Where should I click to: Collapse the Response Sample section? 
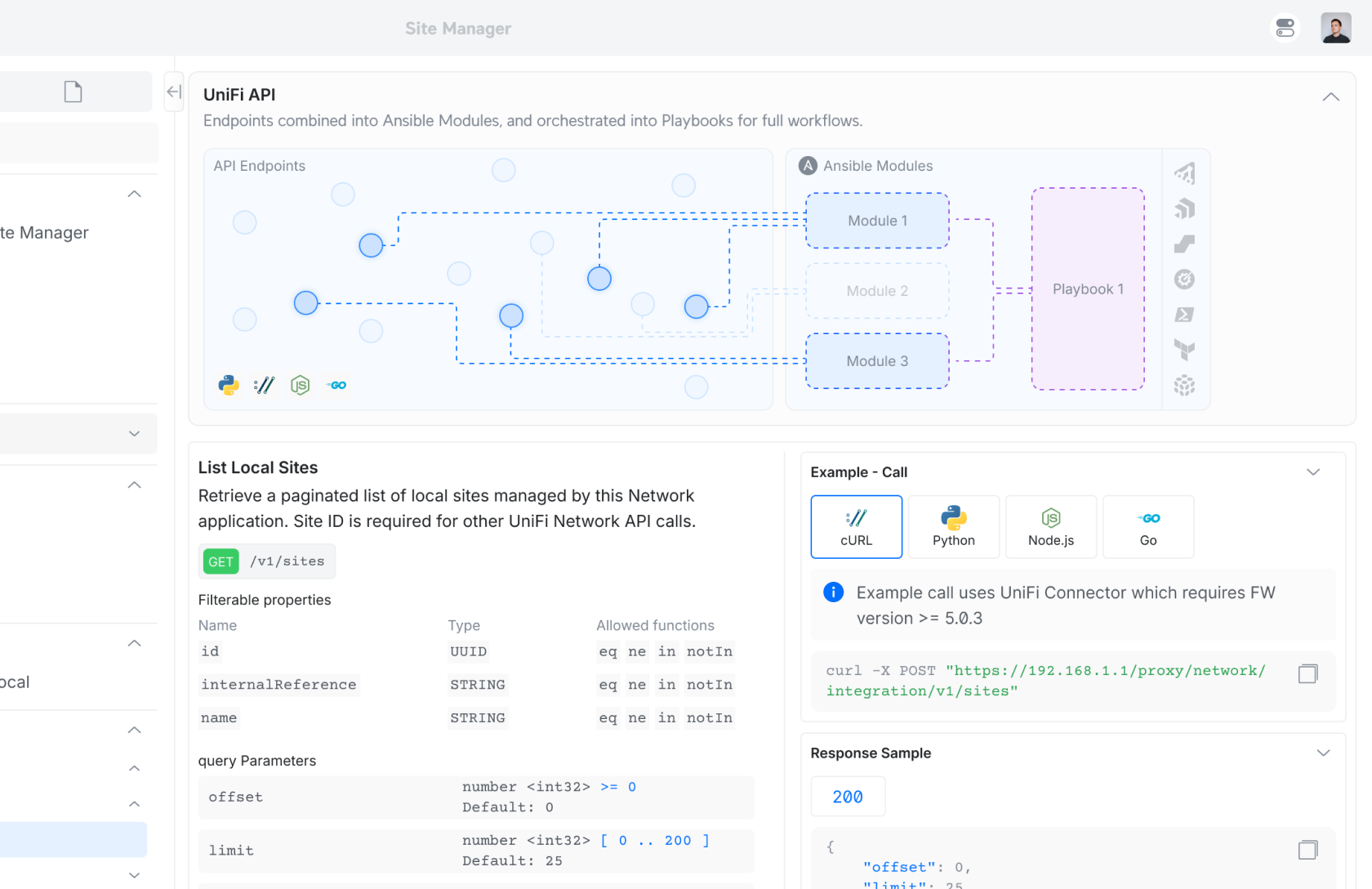pos(1323,753)
